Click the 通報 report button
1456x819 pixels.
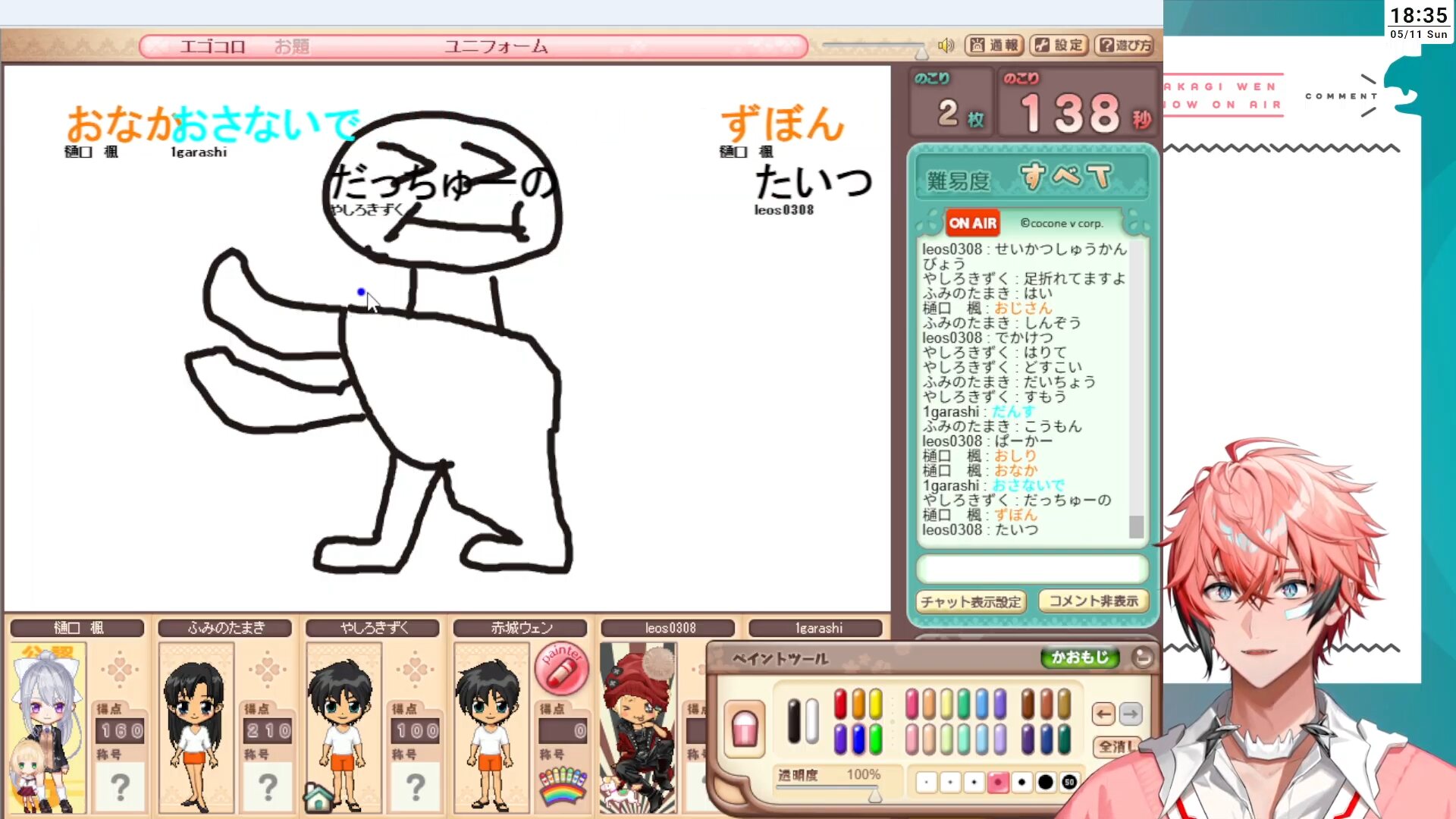coord(994,45)
